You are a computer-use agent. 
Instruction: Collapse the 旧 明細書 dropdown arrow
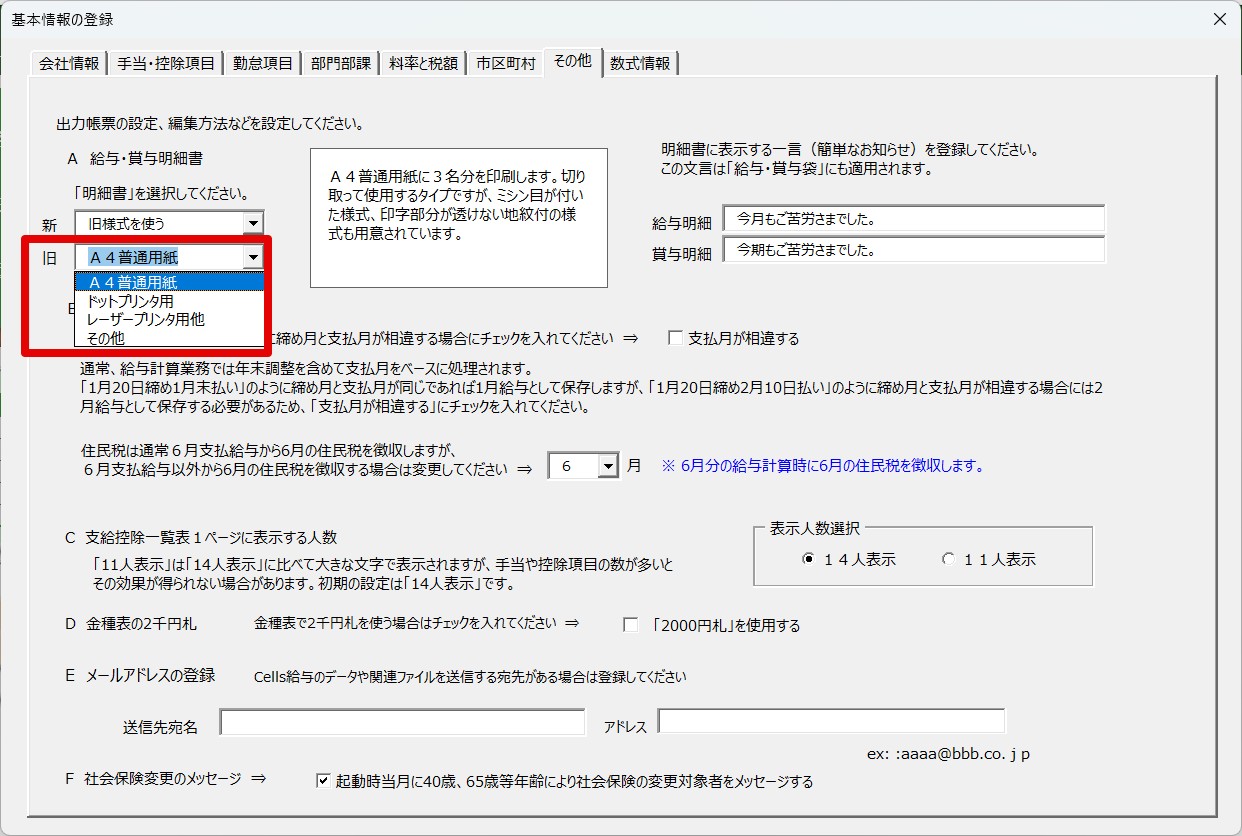tap(254, 257)
